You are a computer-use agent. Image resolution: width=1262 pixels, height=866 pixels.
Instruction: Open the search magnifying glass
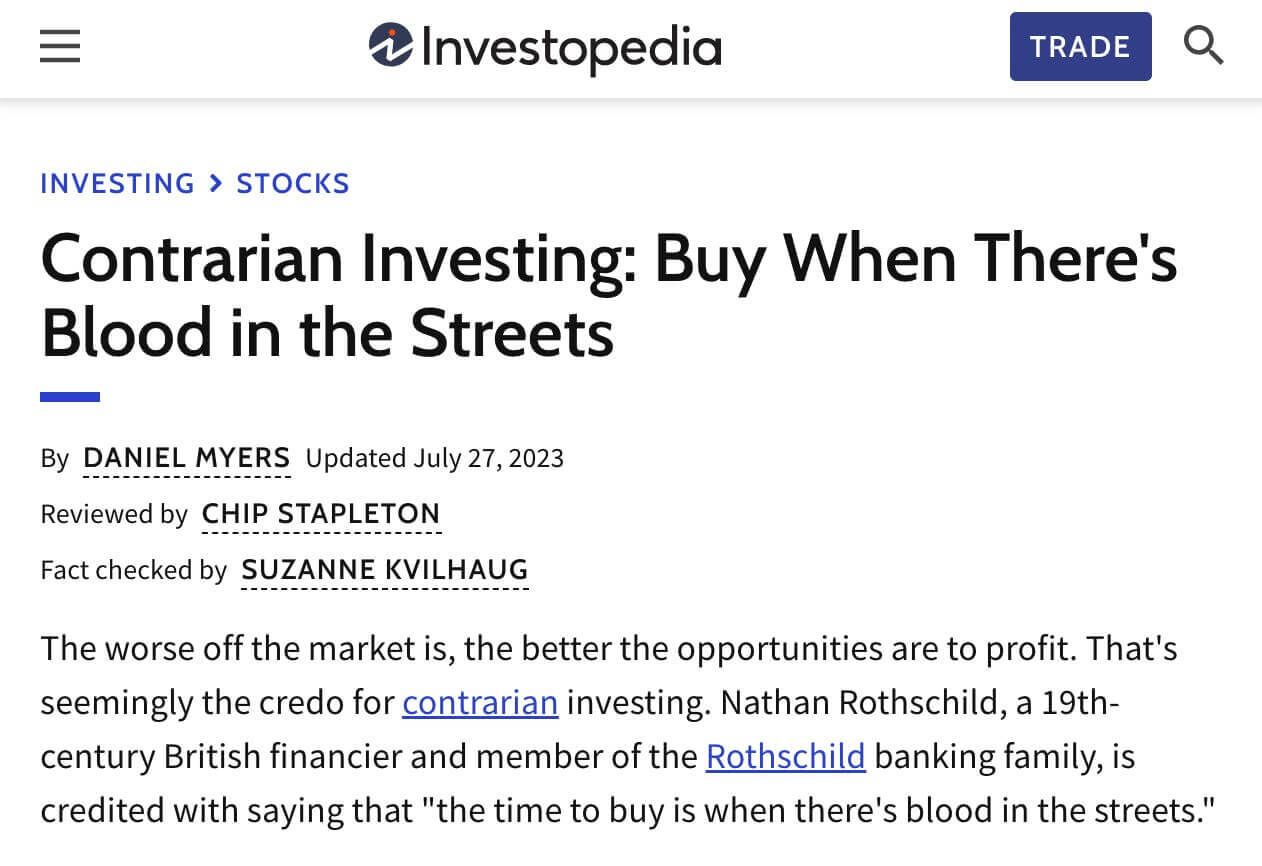[x=1203, y=46]
